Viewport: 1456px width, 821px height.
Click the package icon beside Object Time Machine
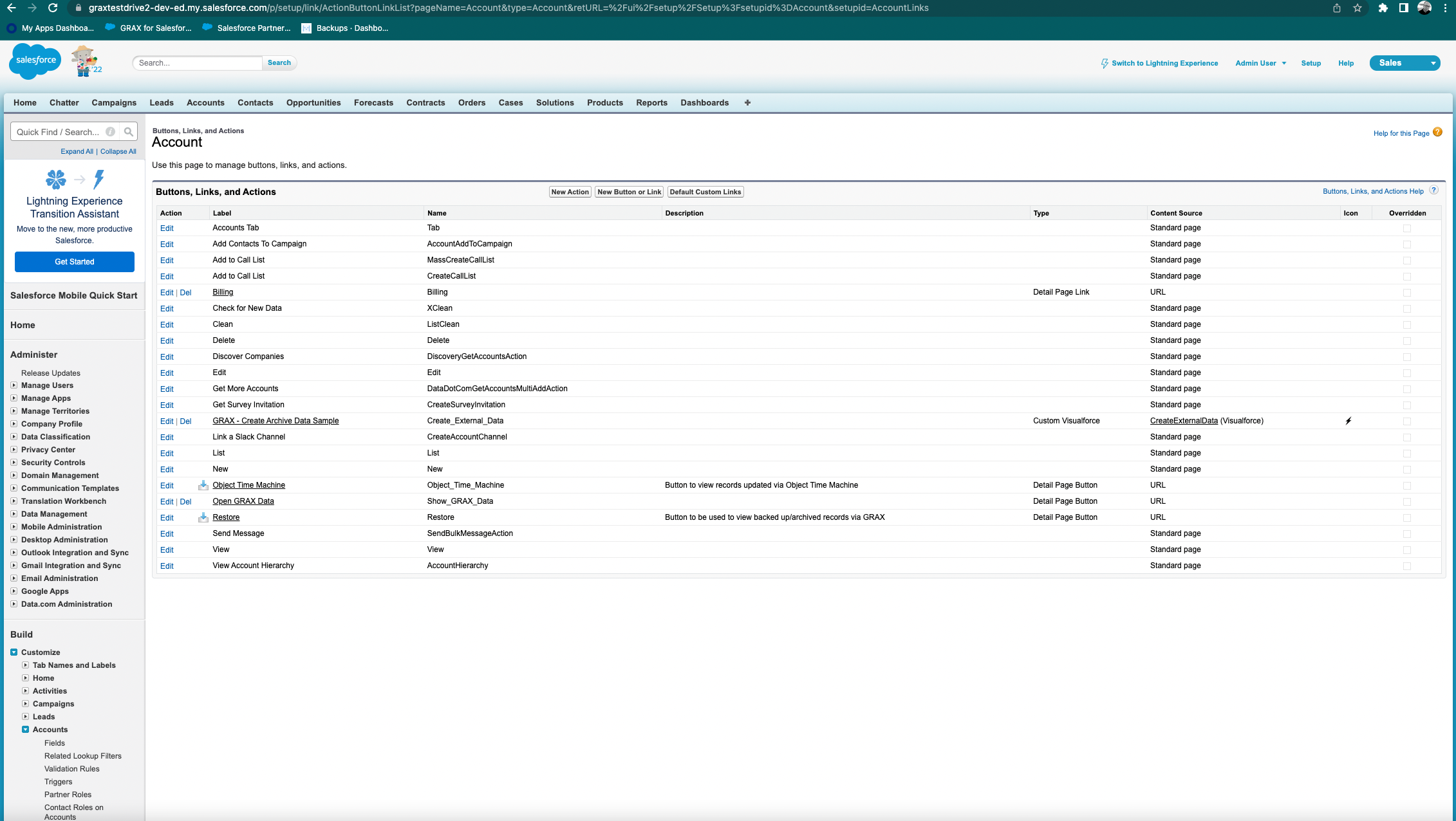203,485
